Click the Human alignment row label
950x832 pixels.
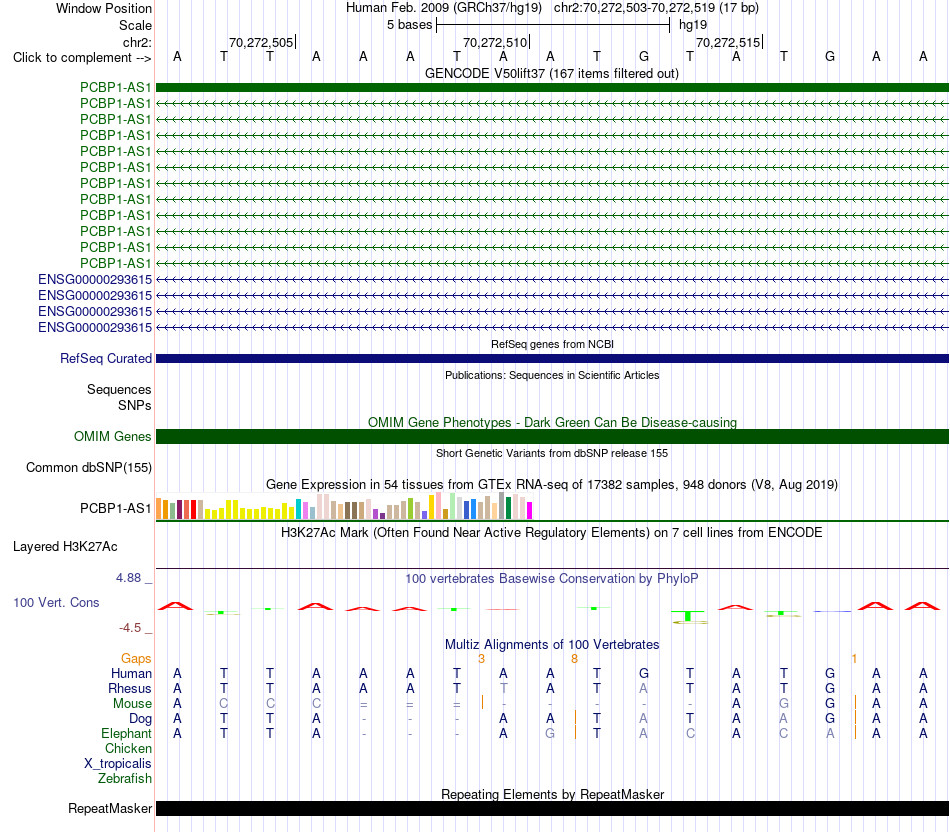(131, 673)
